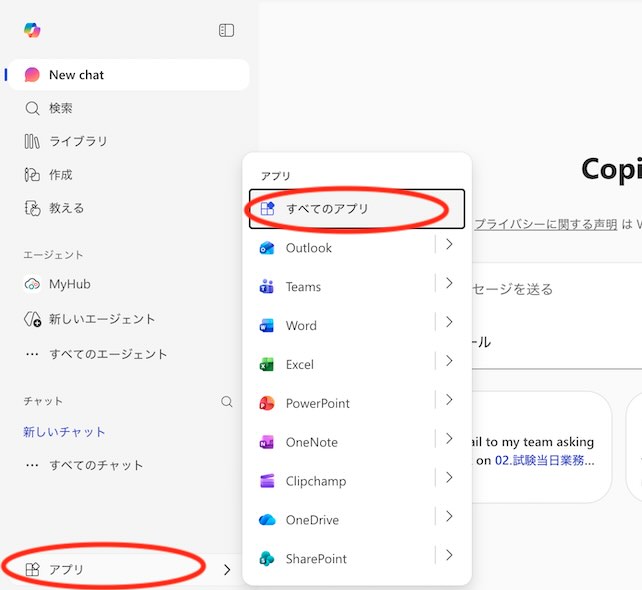Click the Excel app icon
Screen dimensions: 642x590
[x=267, y=364]
